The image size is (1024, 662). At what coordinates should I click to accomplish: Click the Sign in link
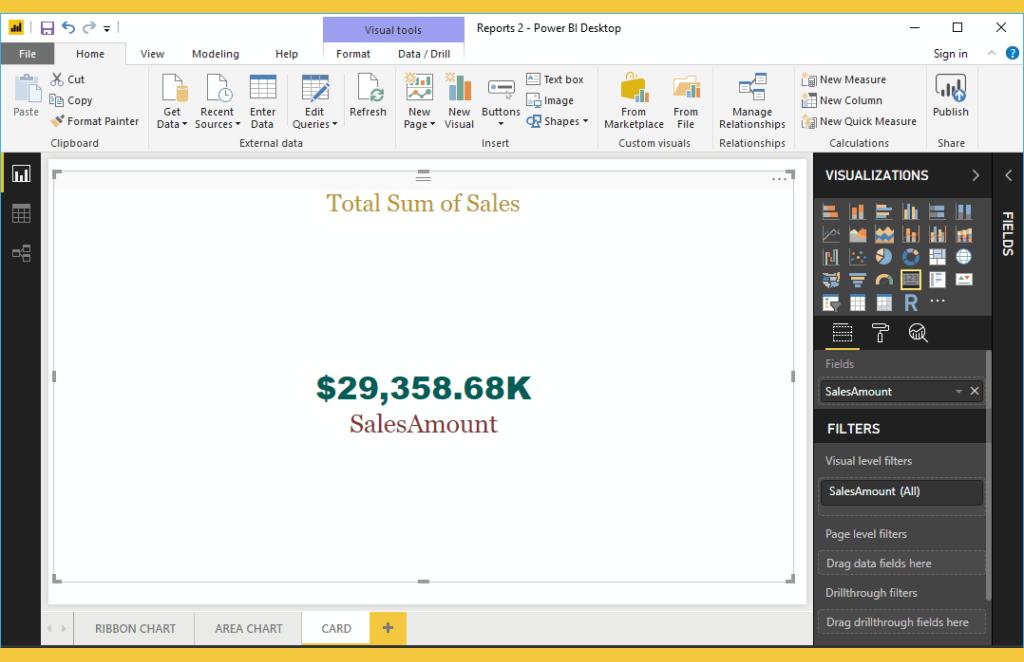(950, 54)
